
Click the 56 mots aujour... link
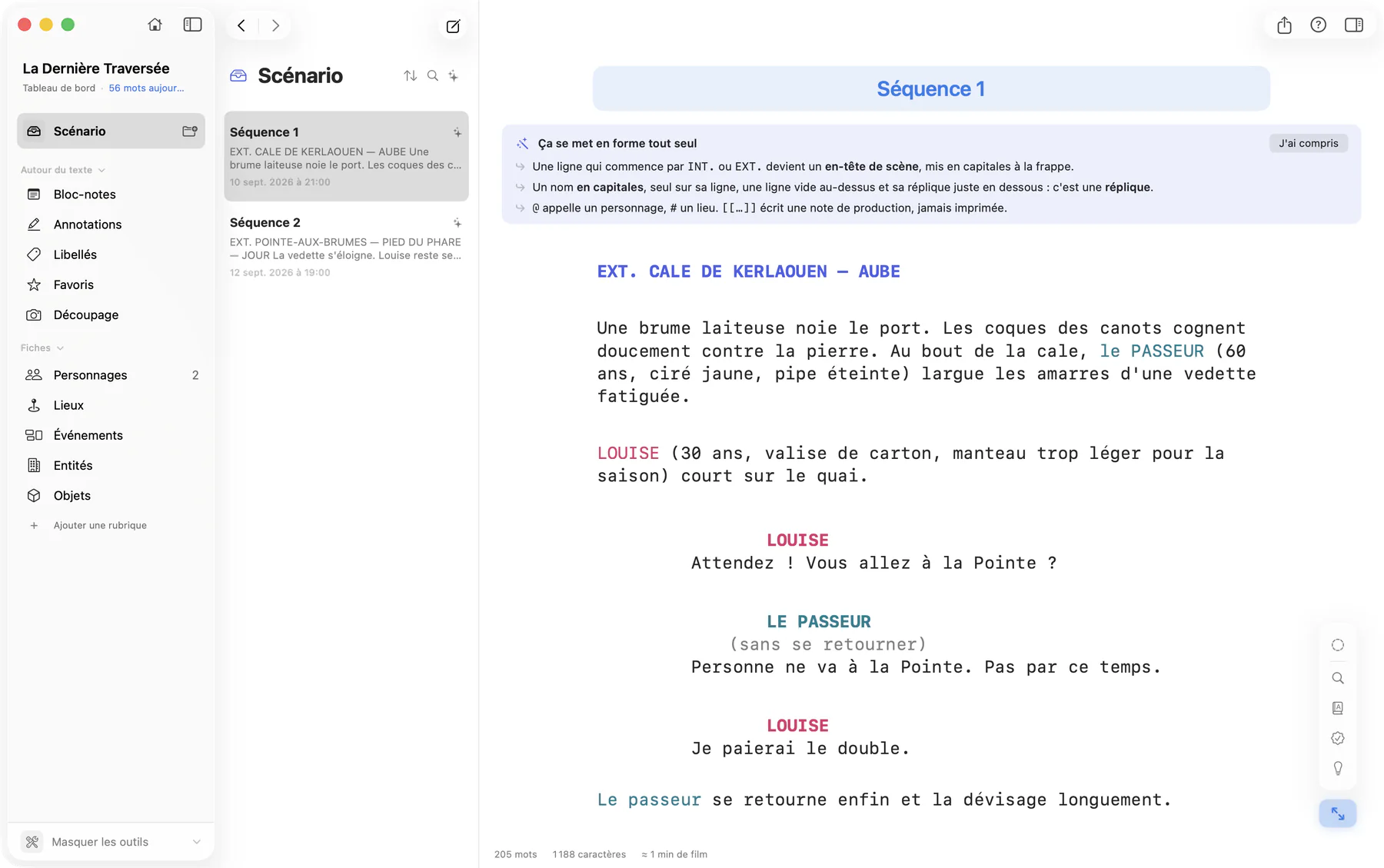(x=146, y=88)
